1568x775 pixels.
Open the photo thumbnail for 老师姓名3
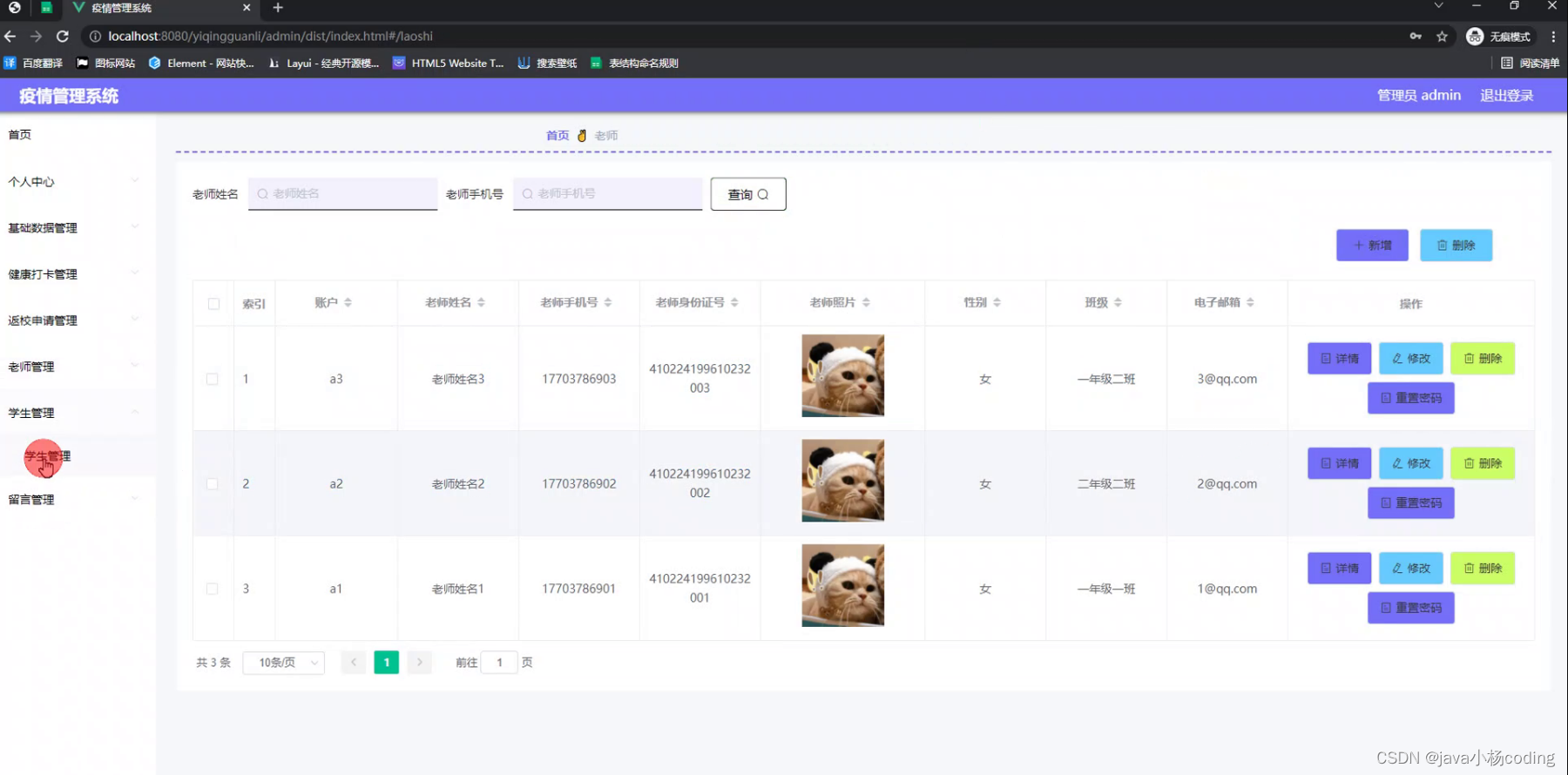(842, 375)
